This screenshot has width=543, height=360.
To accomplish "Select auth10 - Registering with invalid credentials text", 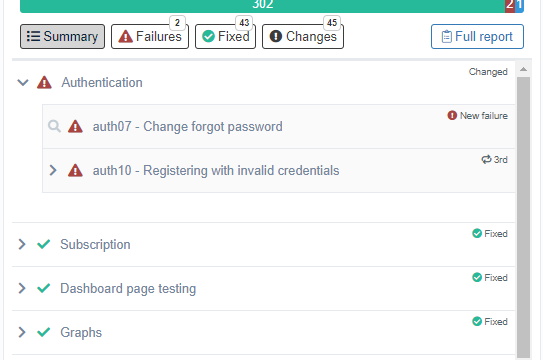I will 216,170.
